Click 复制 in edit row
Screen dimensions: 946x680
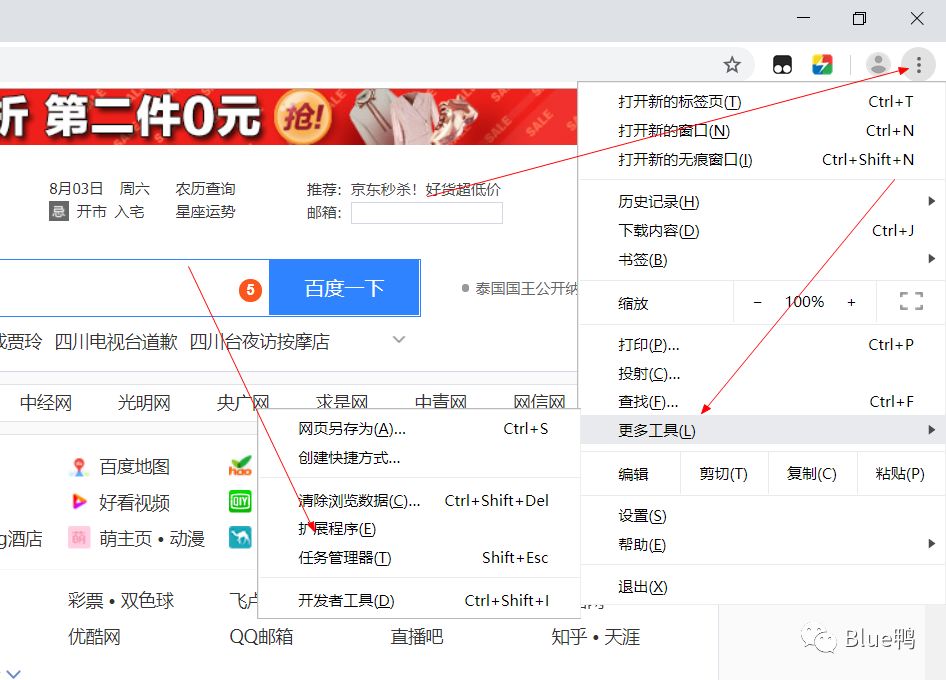(811, 474)
